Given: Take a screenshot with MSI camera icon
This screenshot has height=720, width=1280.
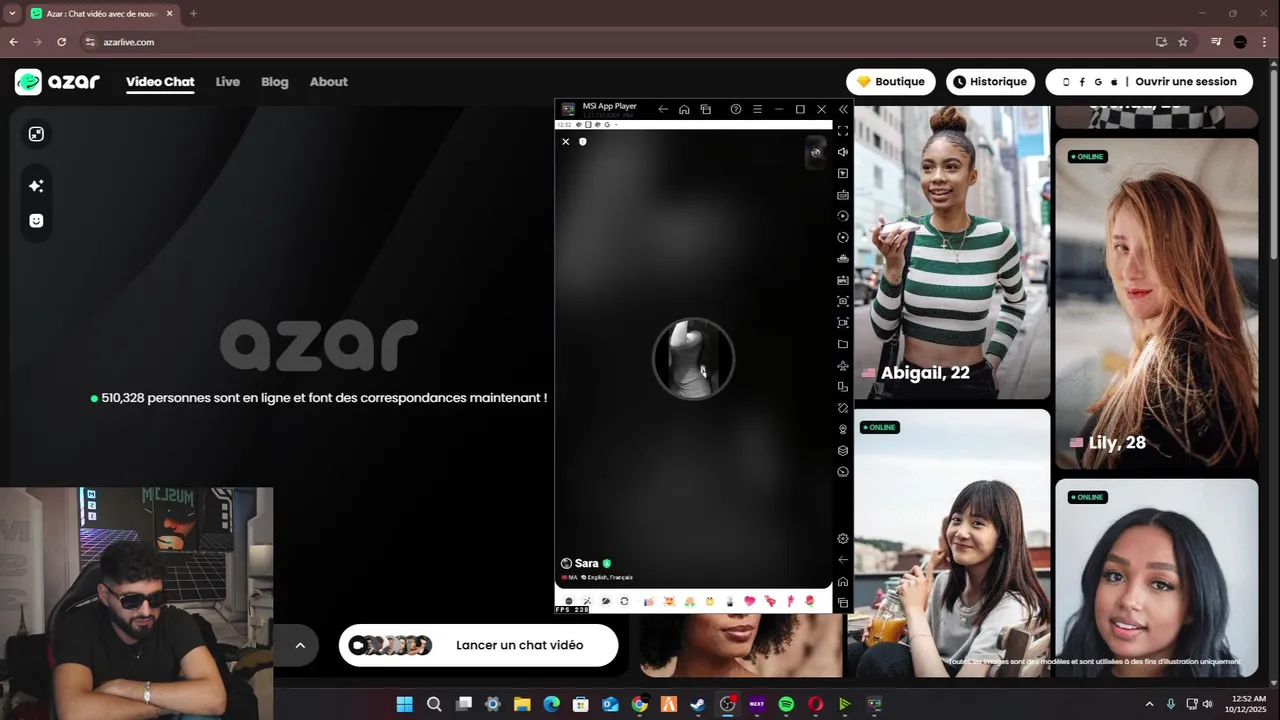Looking at the screenshot, I should point(843,301).
